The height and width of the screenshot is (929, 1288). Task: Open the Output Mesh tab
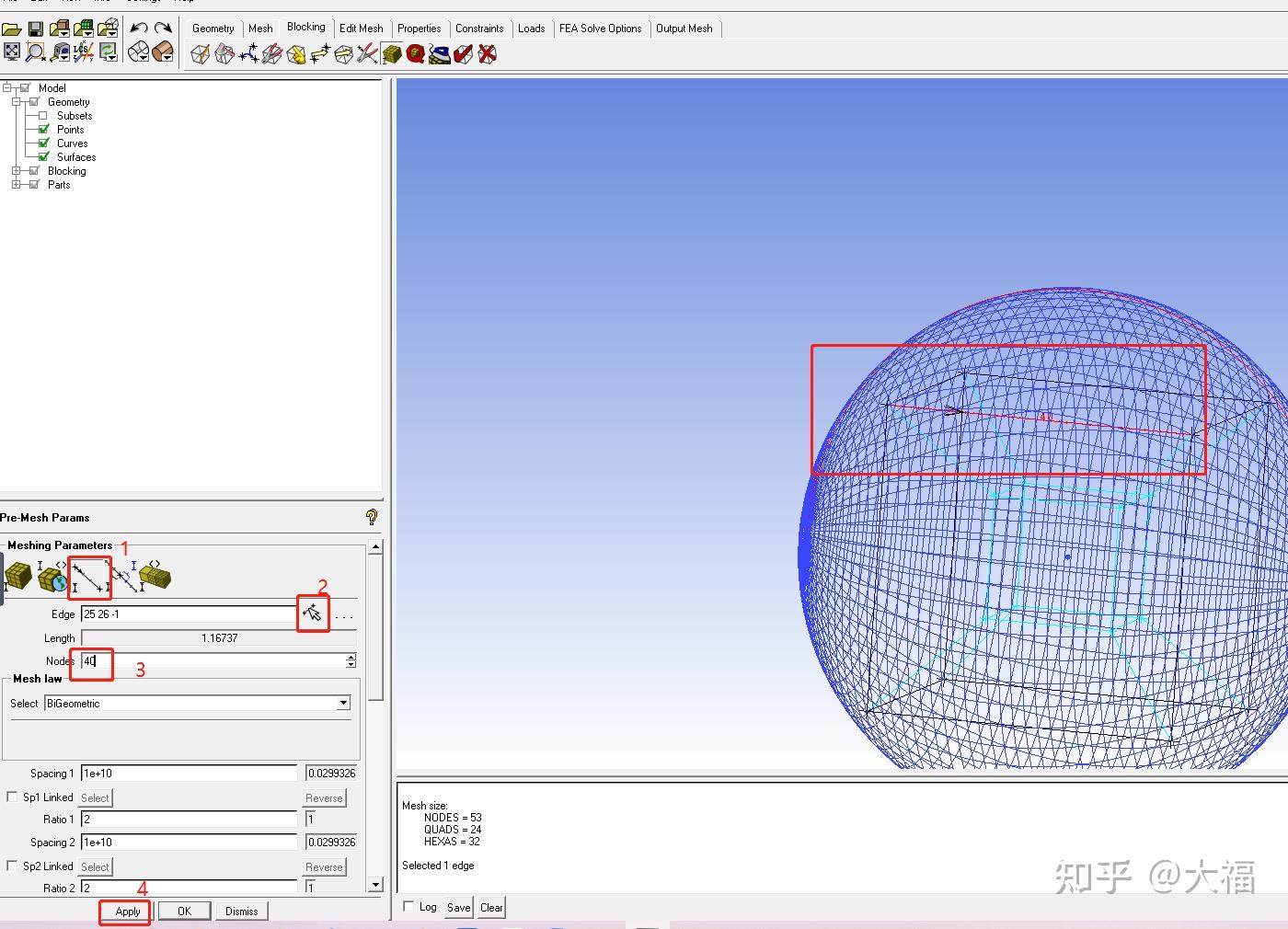684,29
